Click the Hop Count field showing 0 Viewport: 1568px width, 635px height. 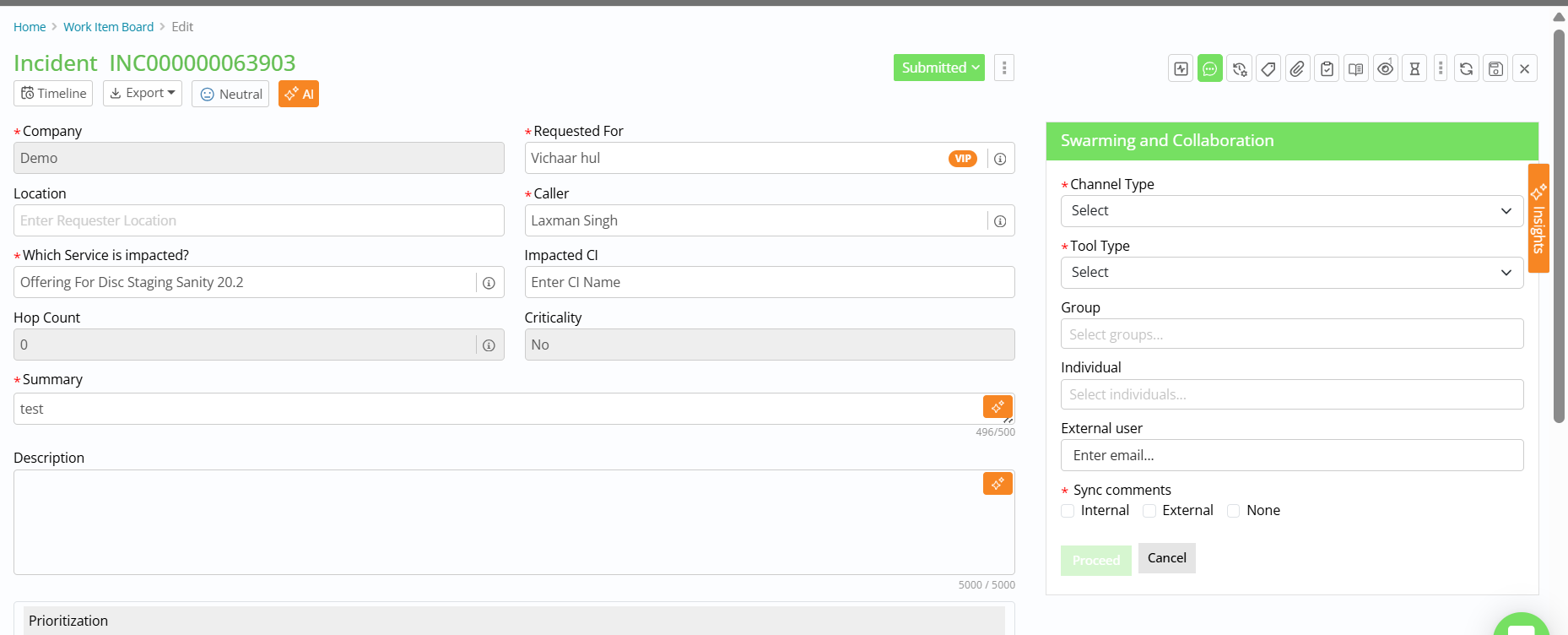[x=259, y=345]
